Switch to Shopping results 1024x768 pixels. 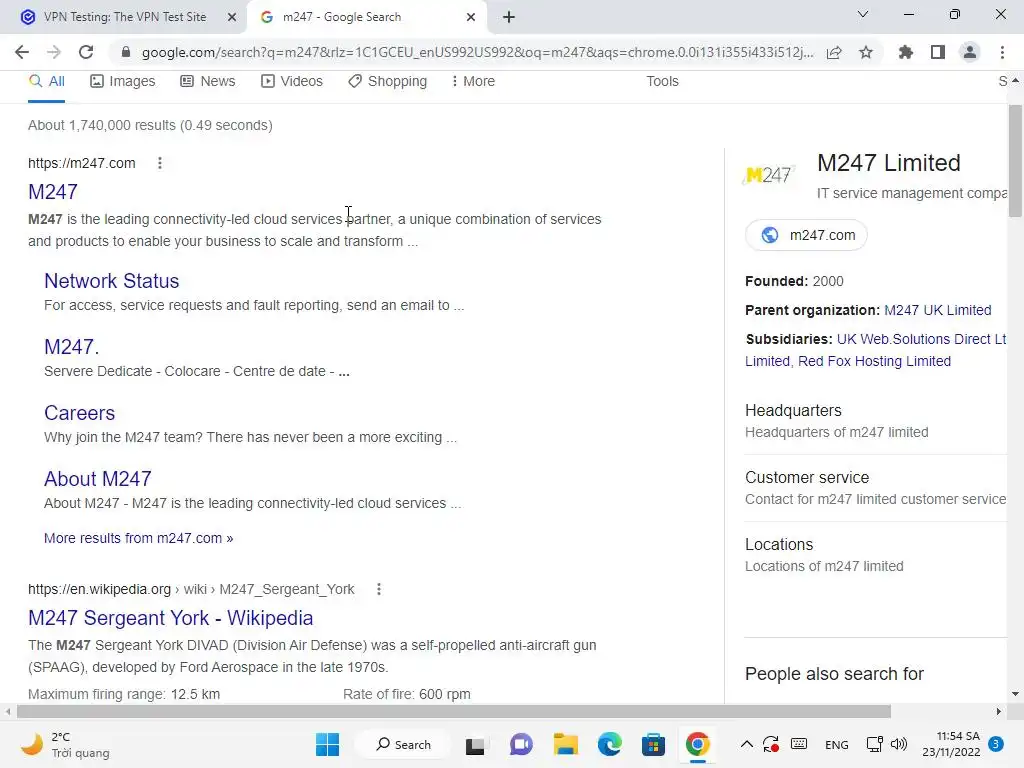click(387, 82)
